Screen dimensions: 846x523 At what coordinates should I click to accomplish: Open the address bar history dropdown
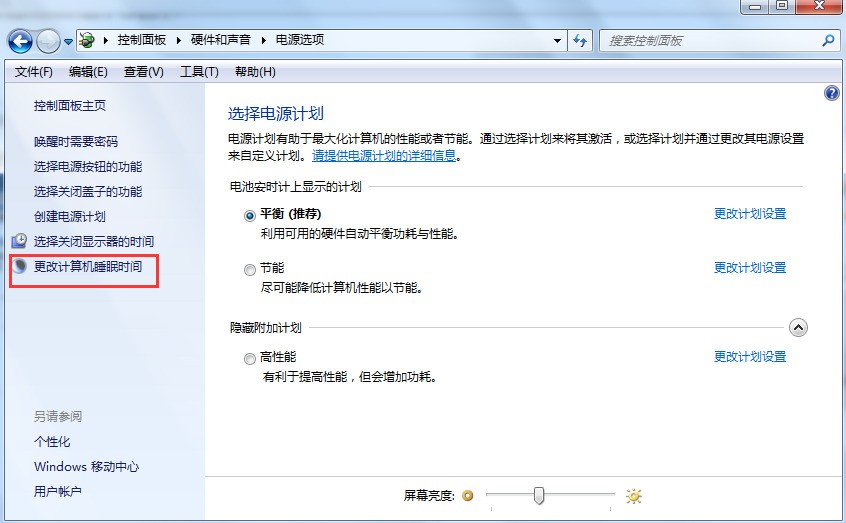point(557,40)
